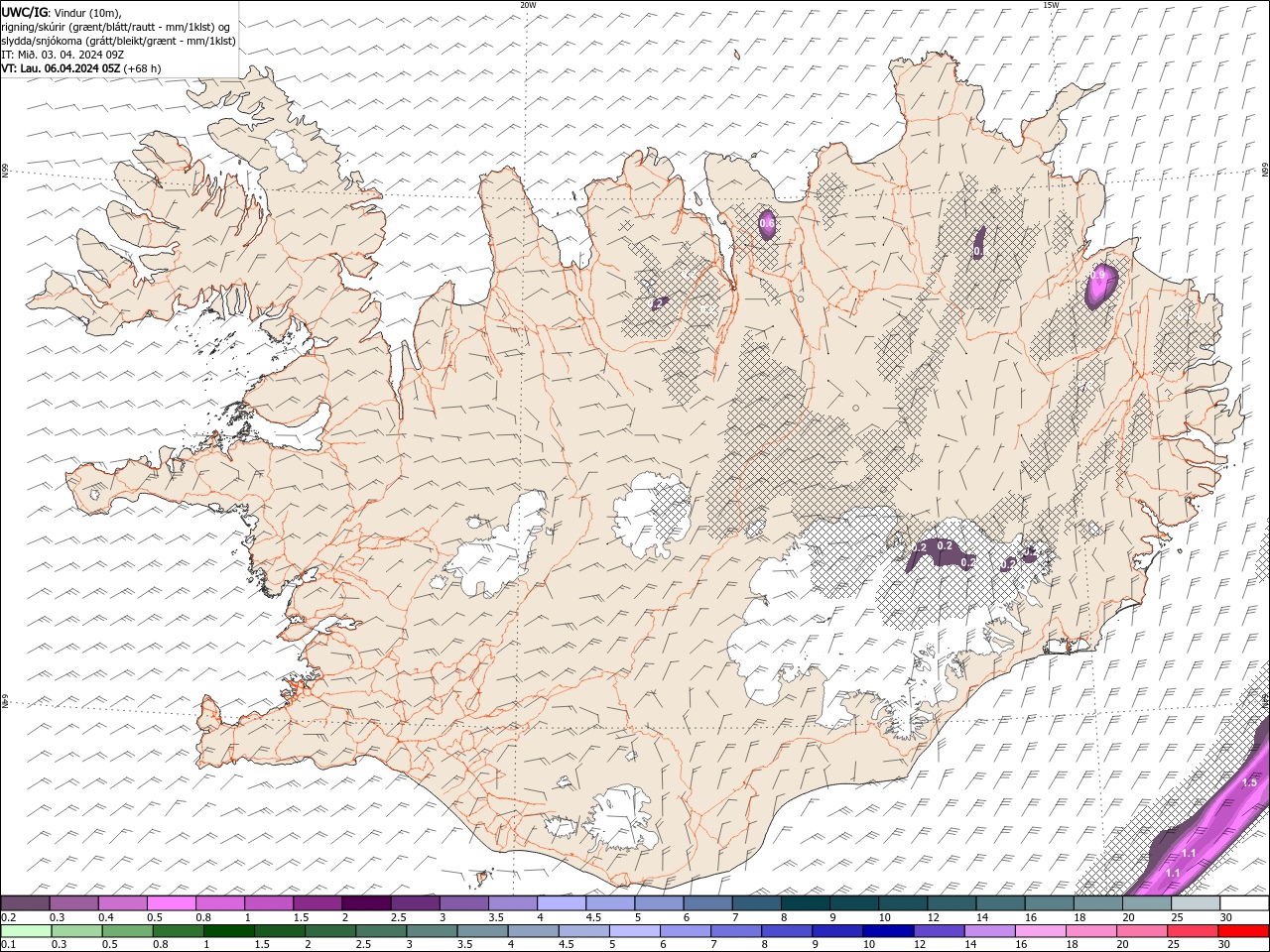
Task: Click the 1 darkest green swatch in lower legend
Action: (228, 931)
